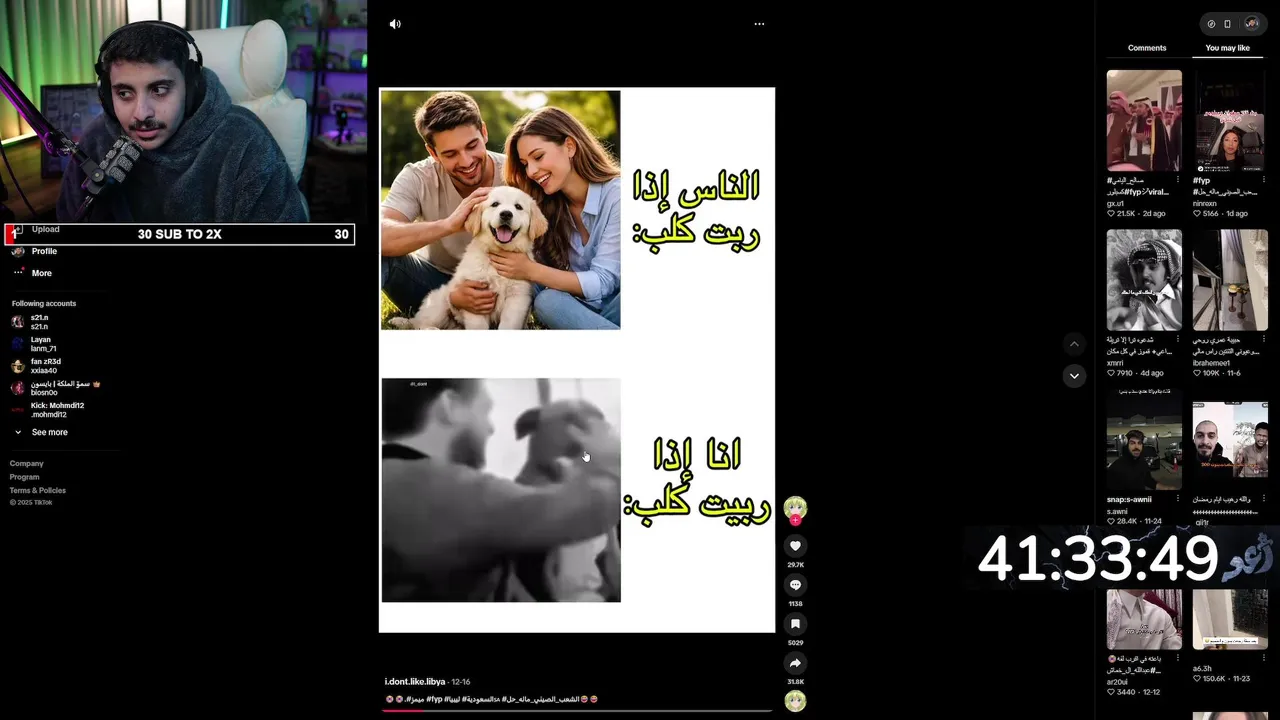Play the ibrahemee1 suggested video thumbnail
This screenshot has height=720, width=1280.
(1230, 280)
